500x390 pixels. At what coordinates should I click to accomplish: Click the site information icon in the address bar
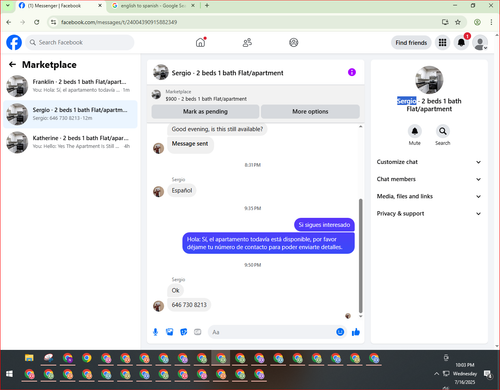pos(53,22)
